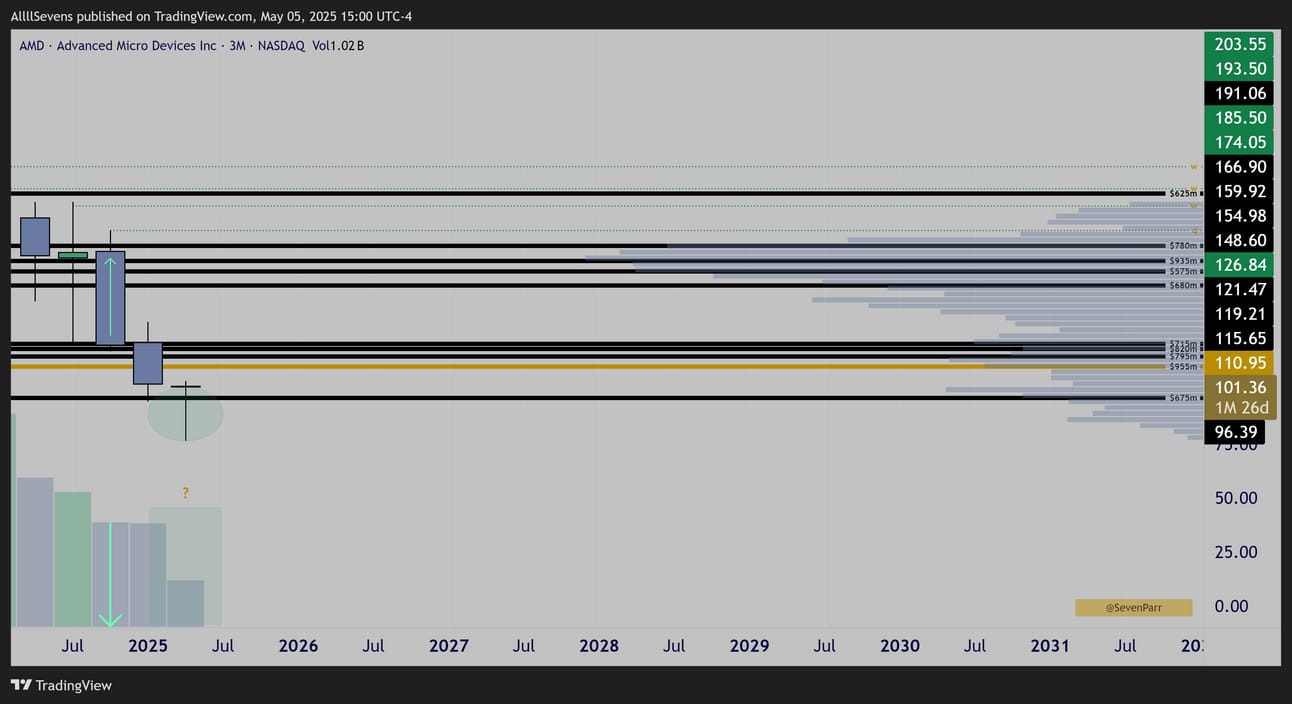This screenshot has height=704, width=1292.
Task: Click the 0.00 volume scale value
Action: point(1230,606)
